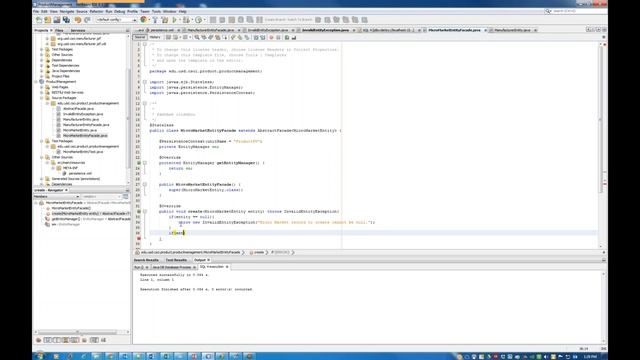Screen dimensions: 640x360
Task: Click the Clean and Build icon
Action: [164, 20]
